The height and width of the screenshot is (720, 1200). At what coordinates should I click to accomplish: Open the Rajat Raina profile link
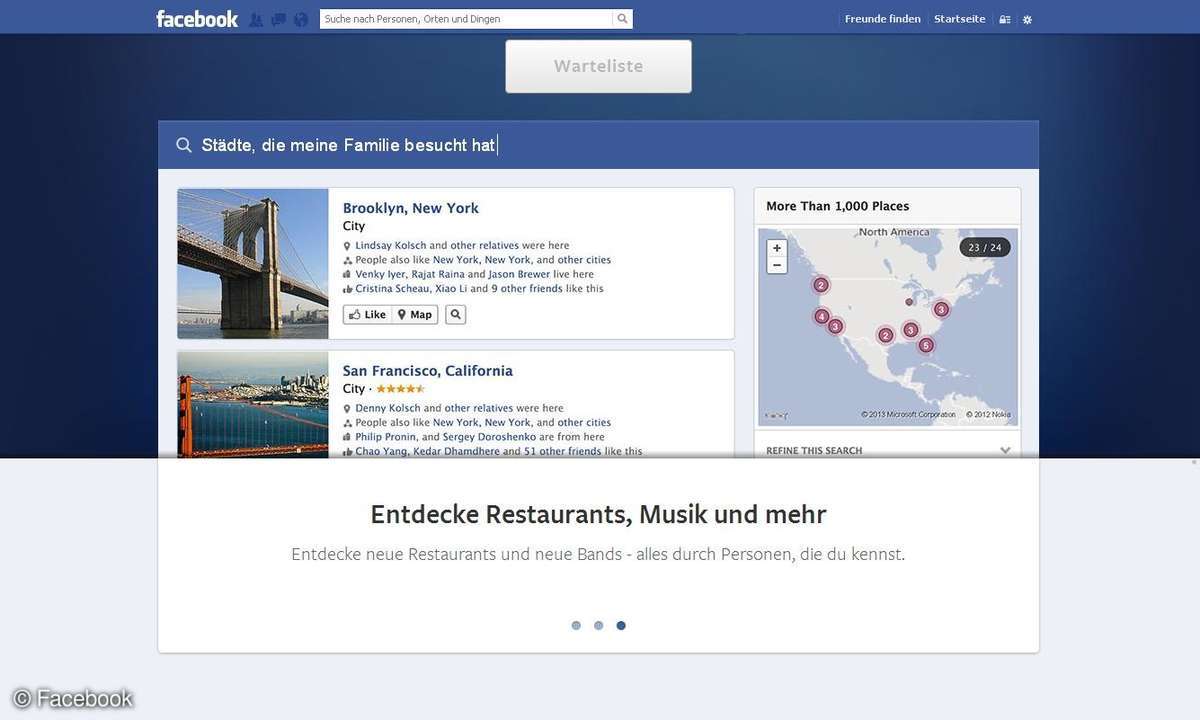[440, 274]
